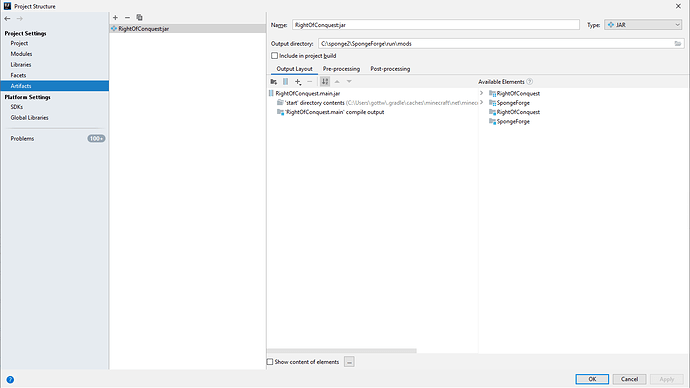Open Facets settings page
Screen dimensions: 690x388
[x=18, y=75]
